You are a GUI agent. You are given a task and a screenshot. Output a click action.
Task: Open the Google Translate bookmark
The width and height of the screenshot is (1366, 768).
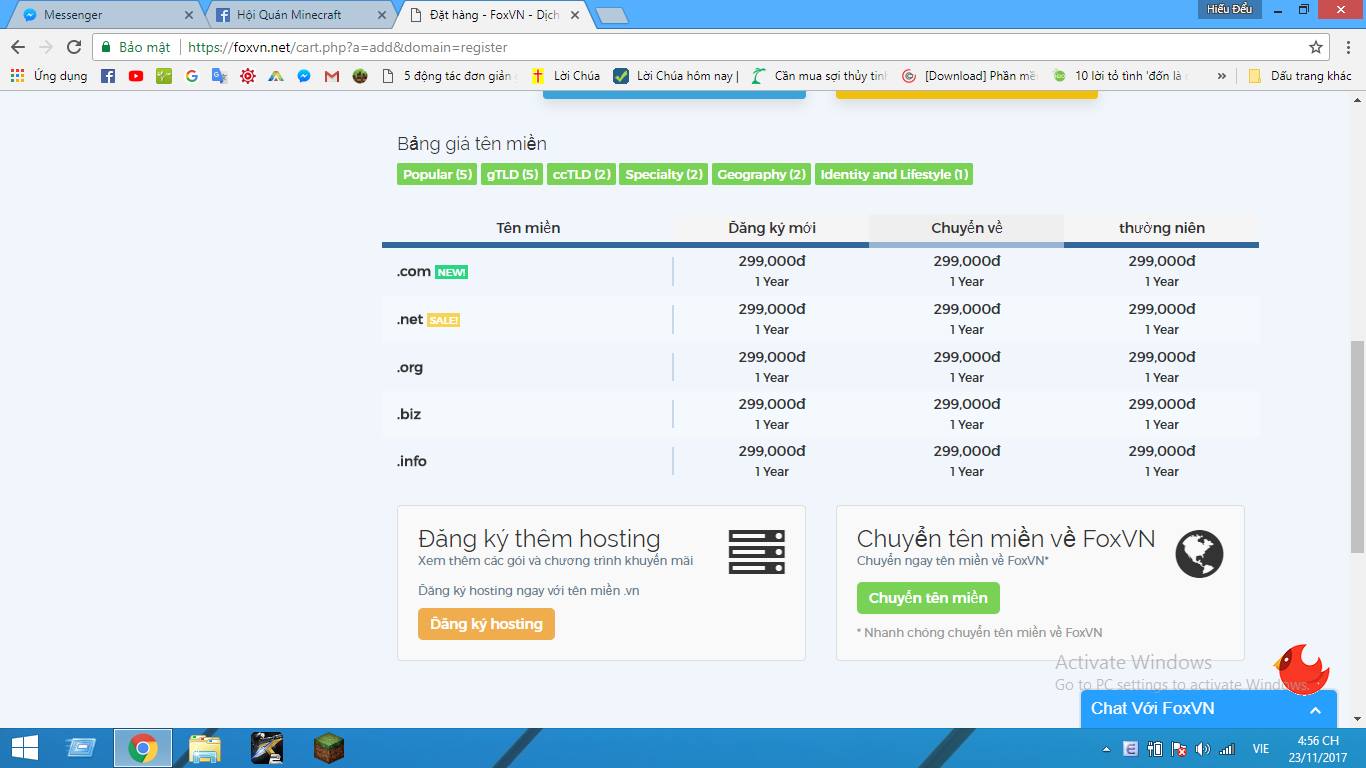click(220, 76)
